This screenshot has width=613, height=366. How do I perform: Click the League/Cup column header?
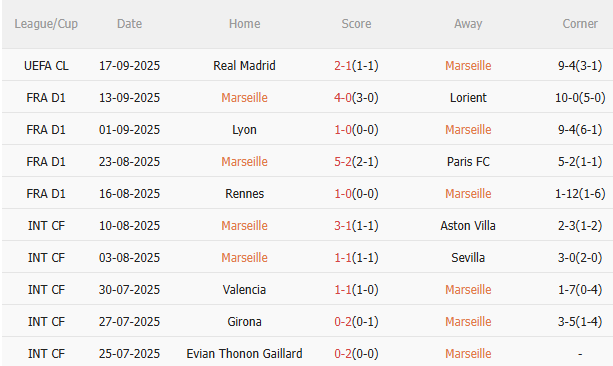(x=46, y=24)
